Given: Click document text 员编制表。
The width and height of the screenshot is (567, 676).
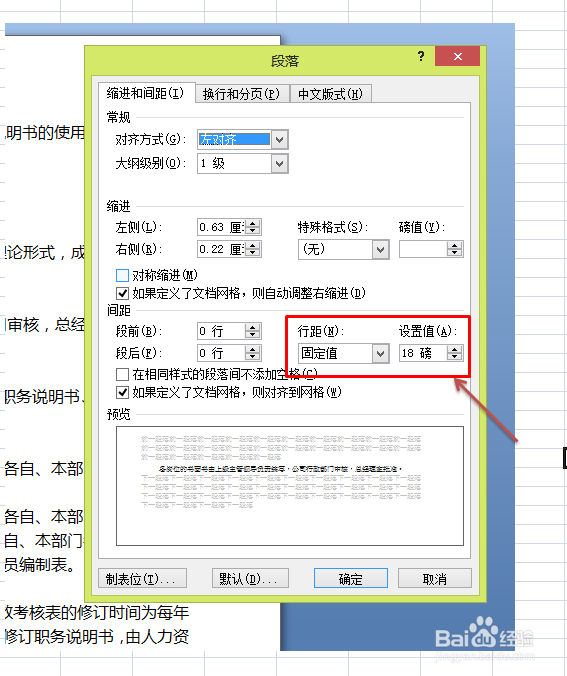Looking at the screenshot, I should click(40, 565).
